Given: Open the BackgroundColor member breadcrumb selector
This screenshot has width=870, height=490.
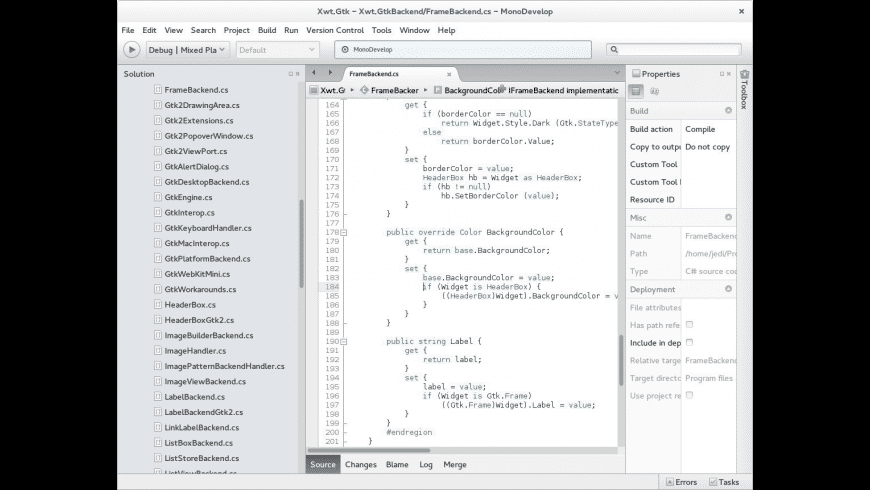Looking at the screenshot, I should click(x=467, y=90).
